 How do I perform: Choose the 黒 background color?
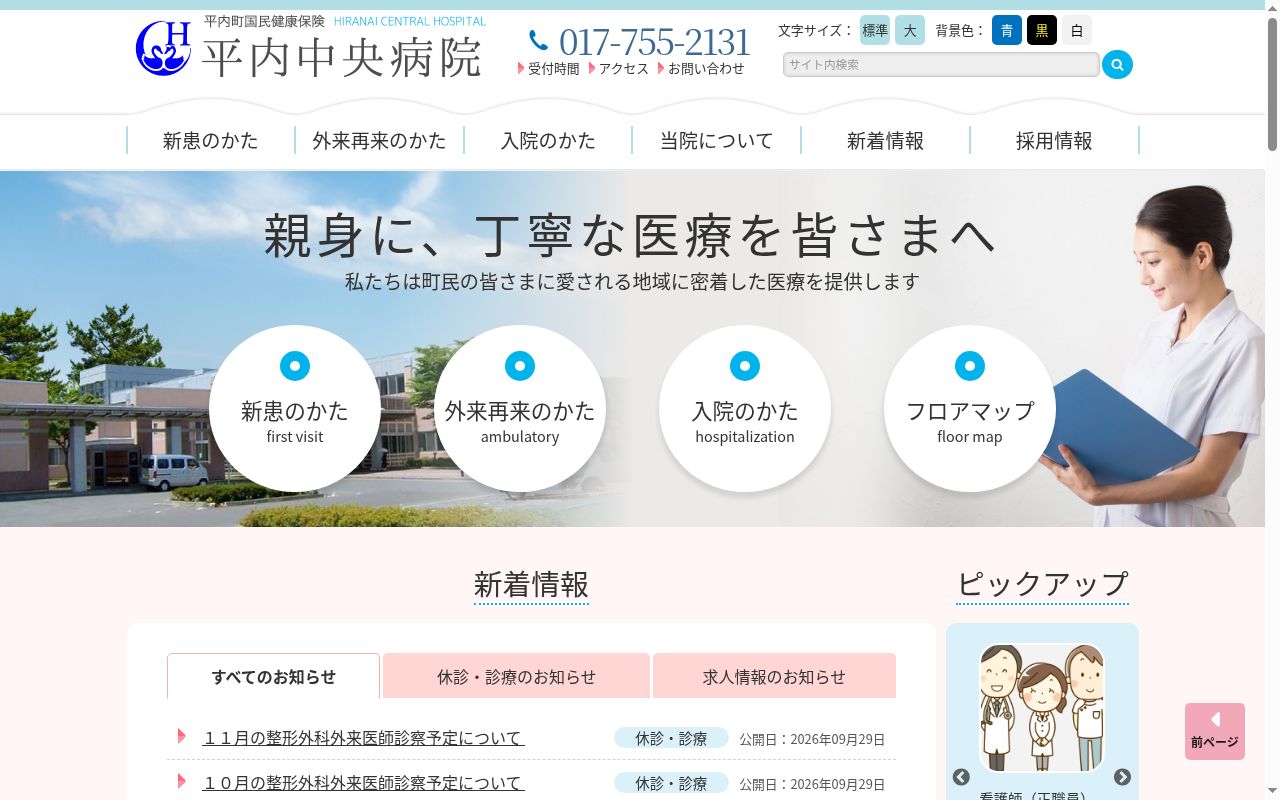(1042, 30)
